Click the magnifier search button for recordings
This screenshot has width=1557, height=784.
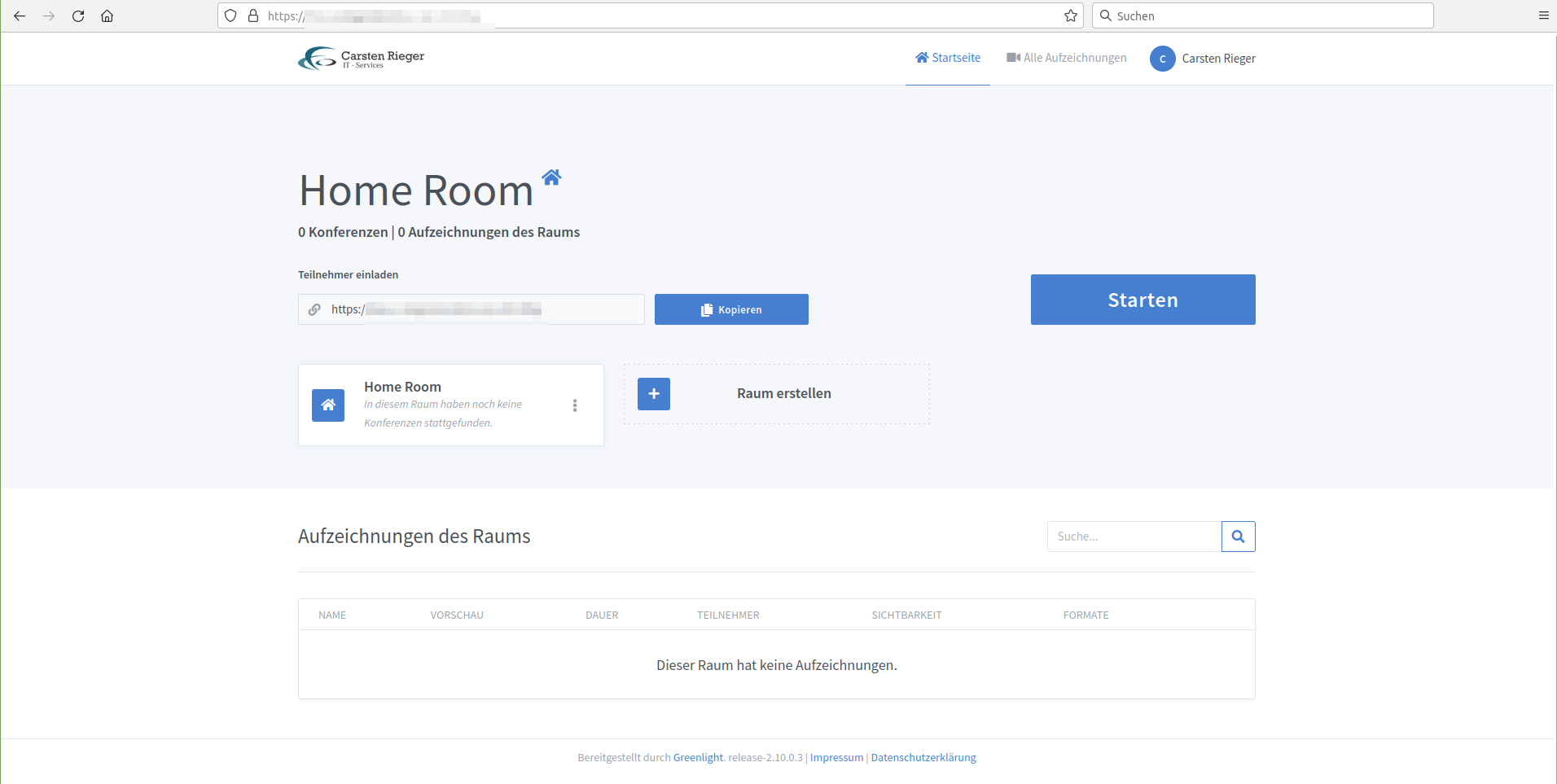pyautogui.click(x=1239, y=537)
